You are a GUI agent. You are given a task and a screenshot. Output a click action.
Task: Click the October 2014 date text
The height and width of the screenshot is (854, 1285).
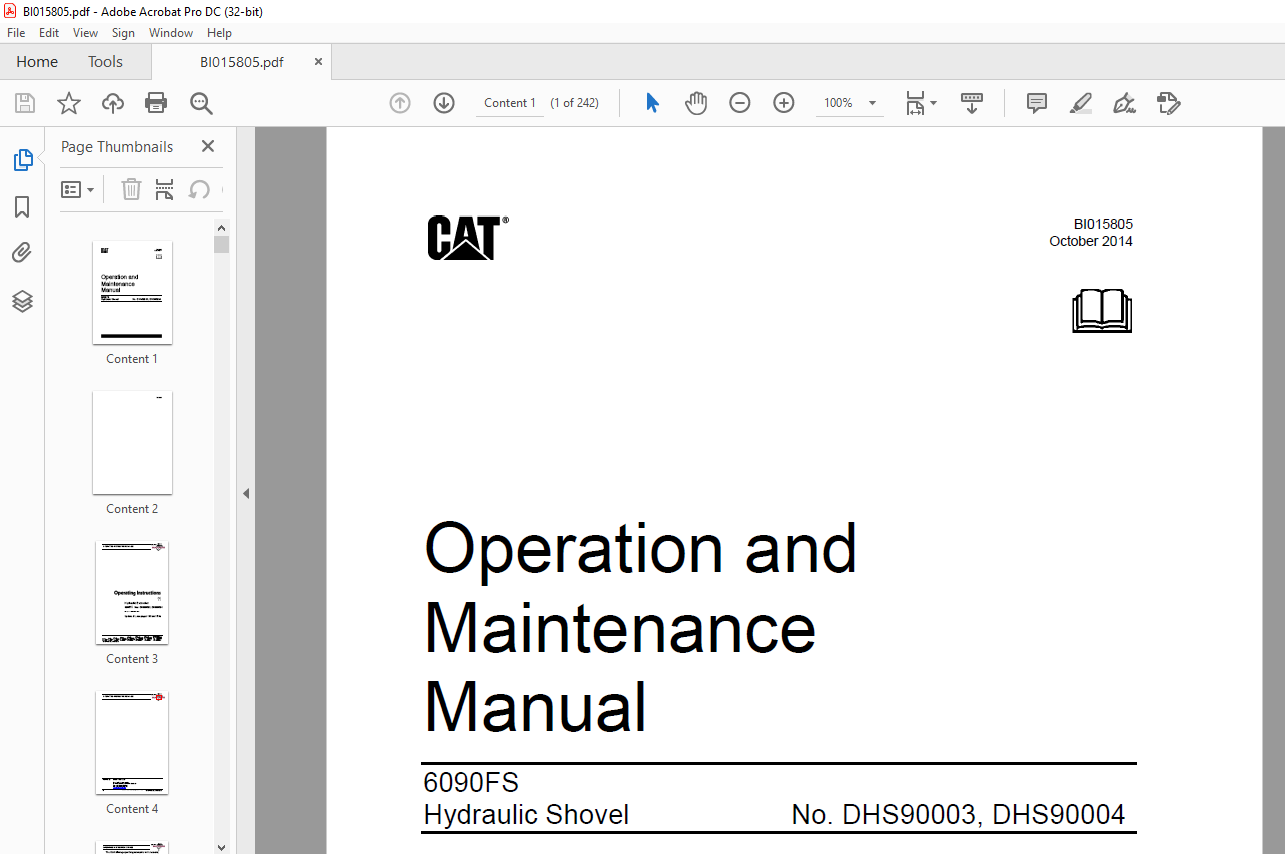tap(1091, 241)
